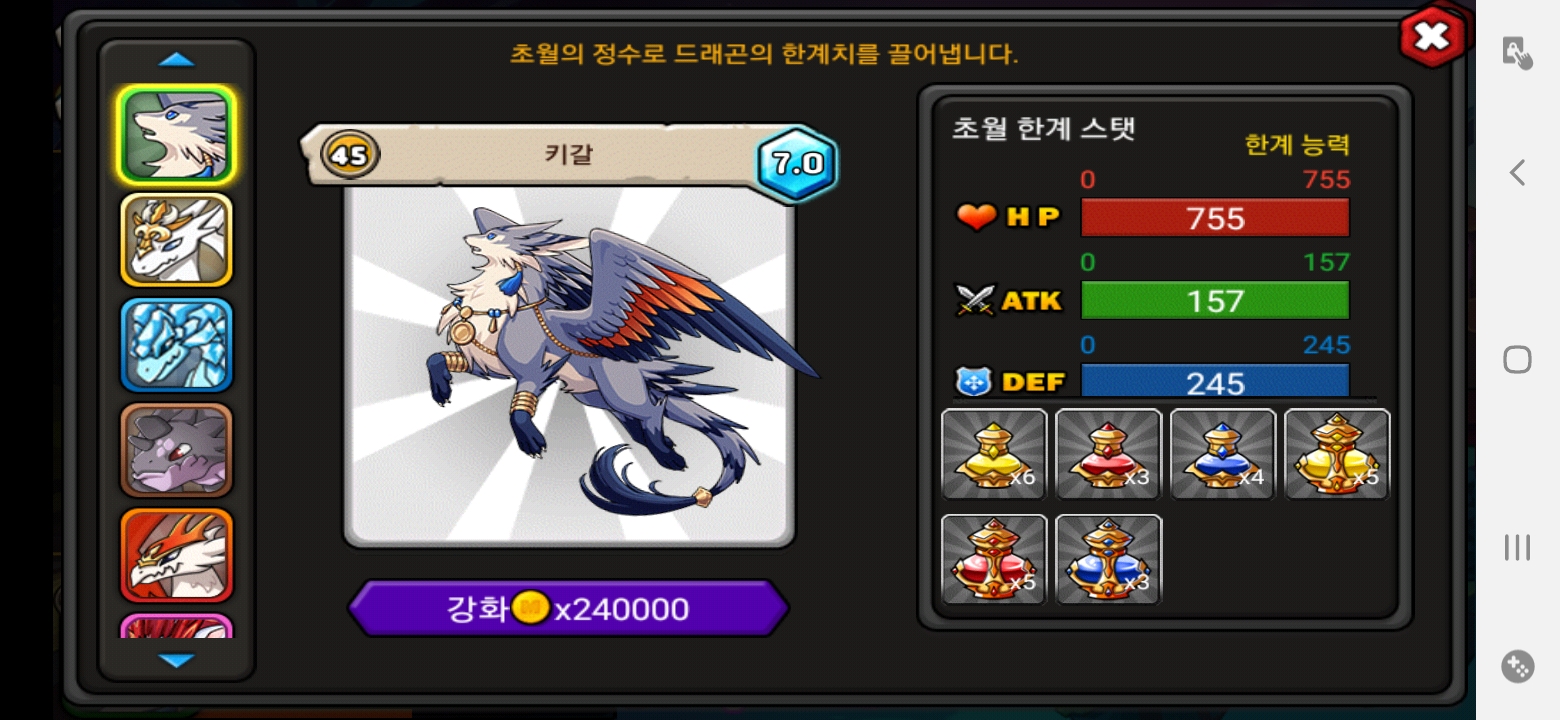Select the small blue potion x4
1560x720 pixels.
coord(1223,454)
